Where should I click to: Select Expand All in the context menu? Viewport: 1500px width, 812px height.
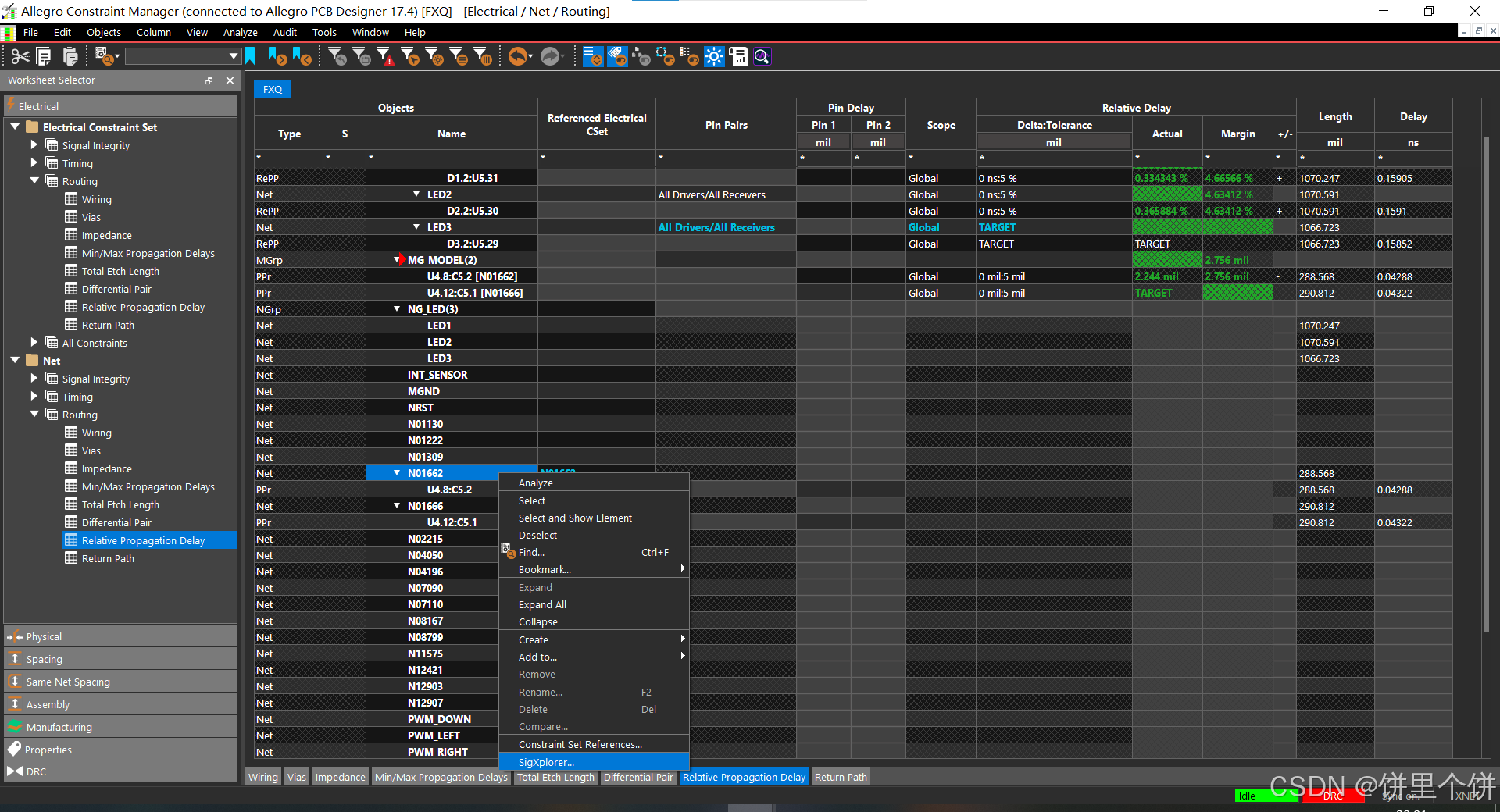[x=594, y=604]
